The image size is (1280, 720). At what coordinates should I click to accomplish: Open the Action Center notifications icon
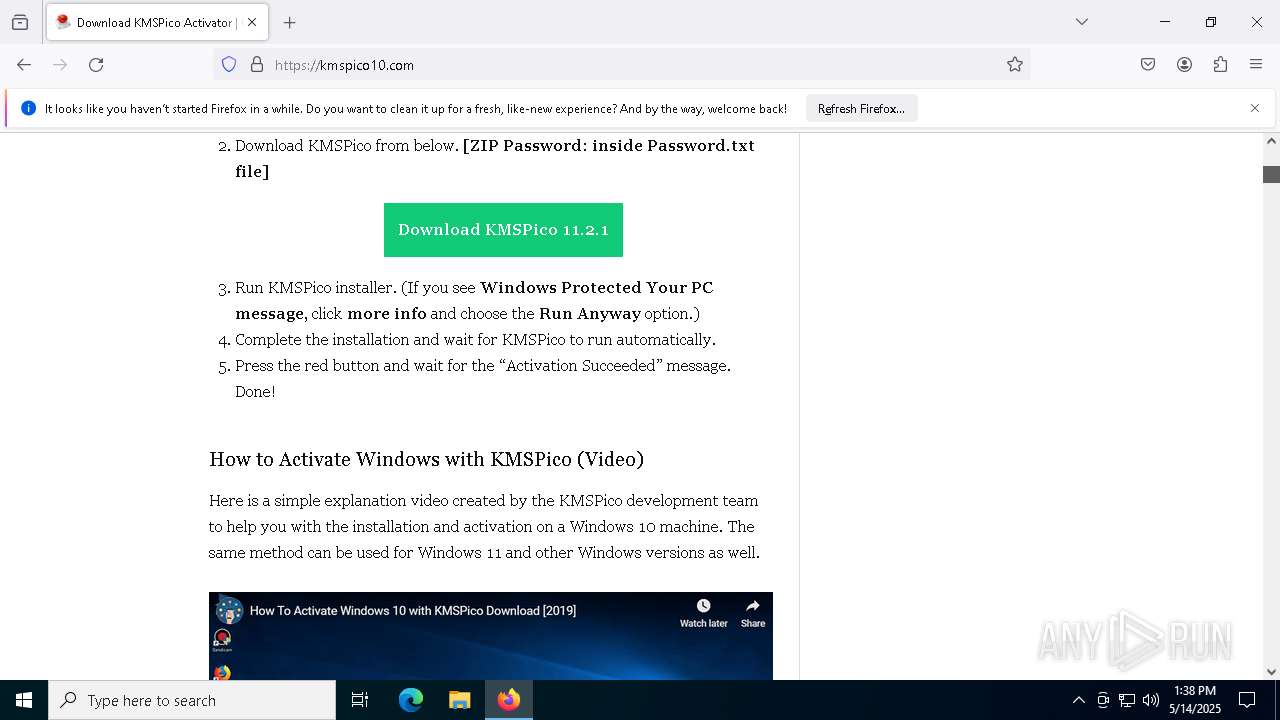[x=1247, y=700]
